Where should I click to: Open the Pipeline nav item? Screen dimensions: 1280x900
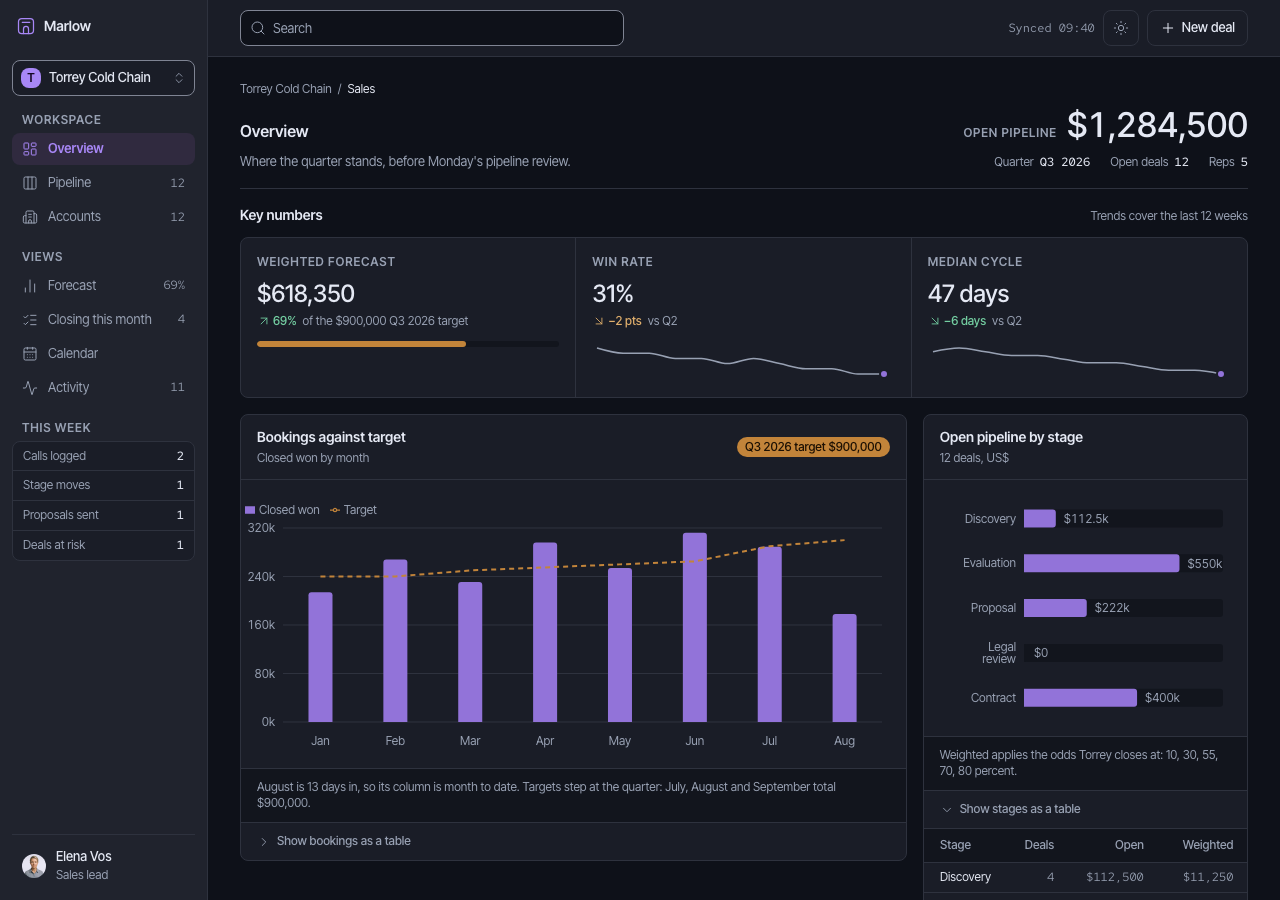103,183
